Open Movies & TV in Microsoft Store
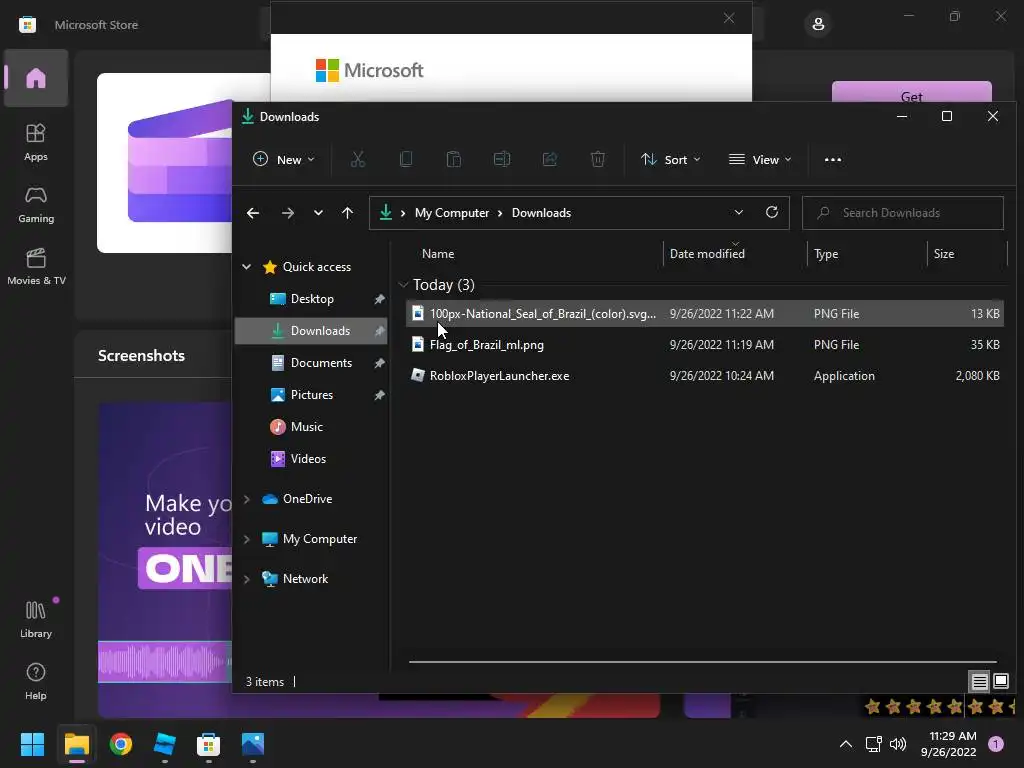The height and width of the screenshot is (768, 1024). 36,266
